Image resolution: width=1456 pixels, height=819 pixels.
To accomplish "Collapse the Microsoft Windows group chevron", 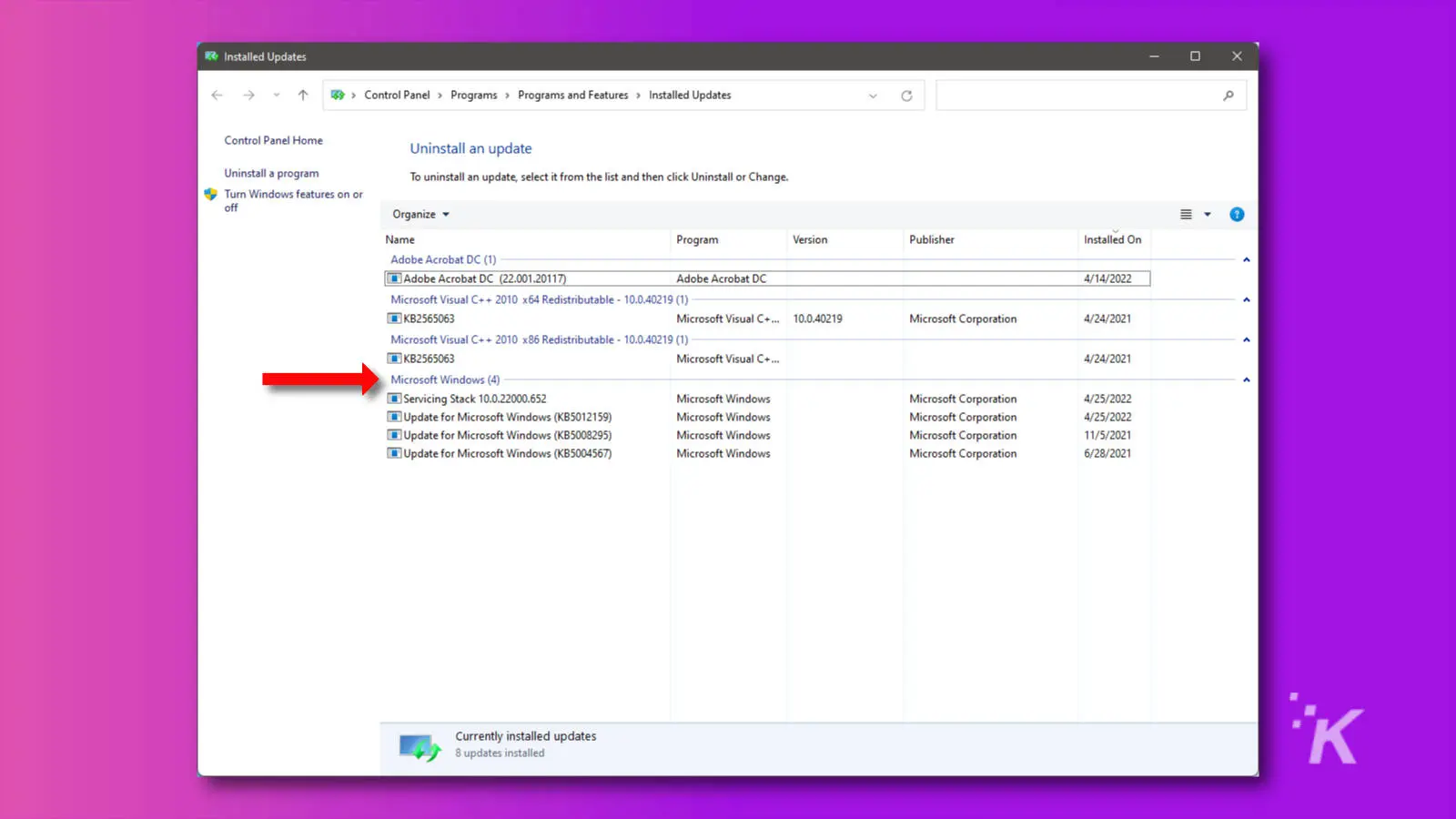I will point(1247,379).
